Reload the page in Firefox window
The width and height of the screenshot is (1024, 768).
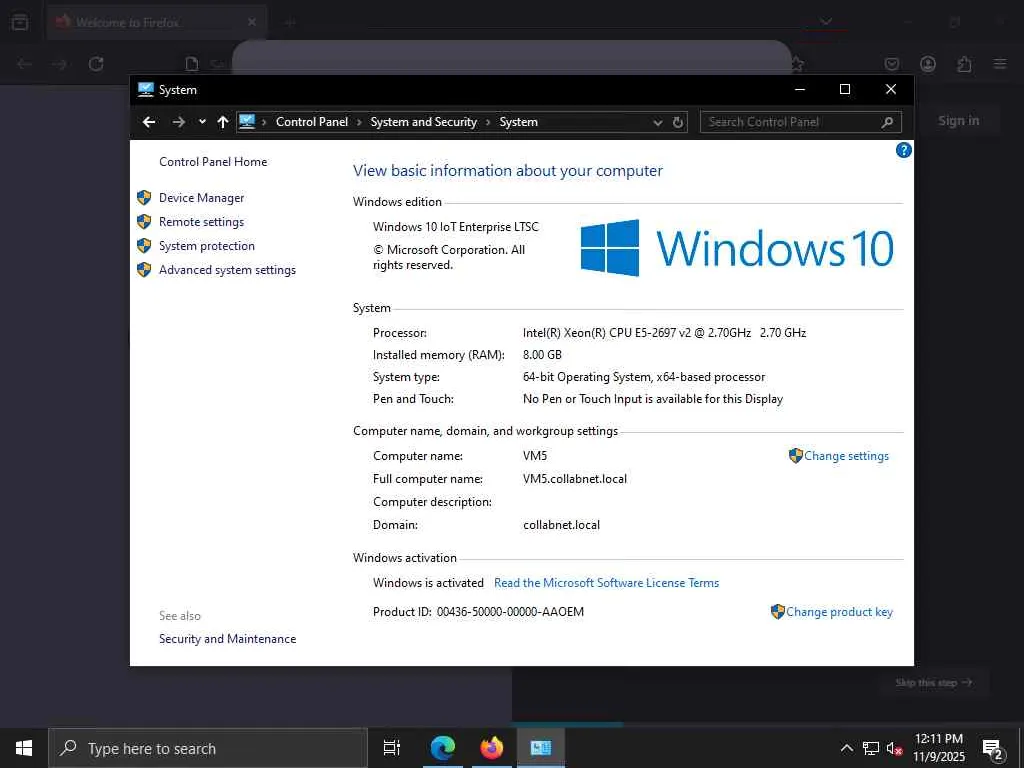coord(96,64)
